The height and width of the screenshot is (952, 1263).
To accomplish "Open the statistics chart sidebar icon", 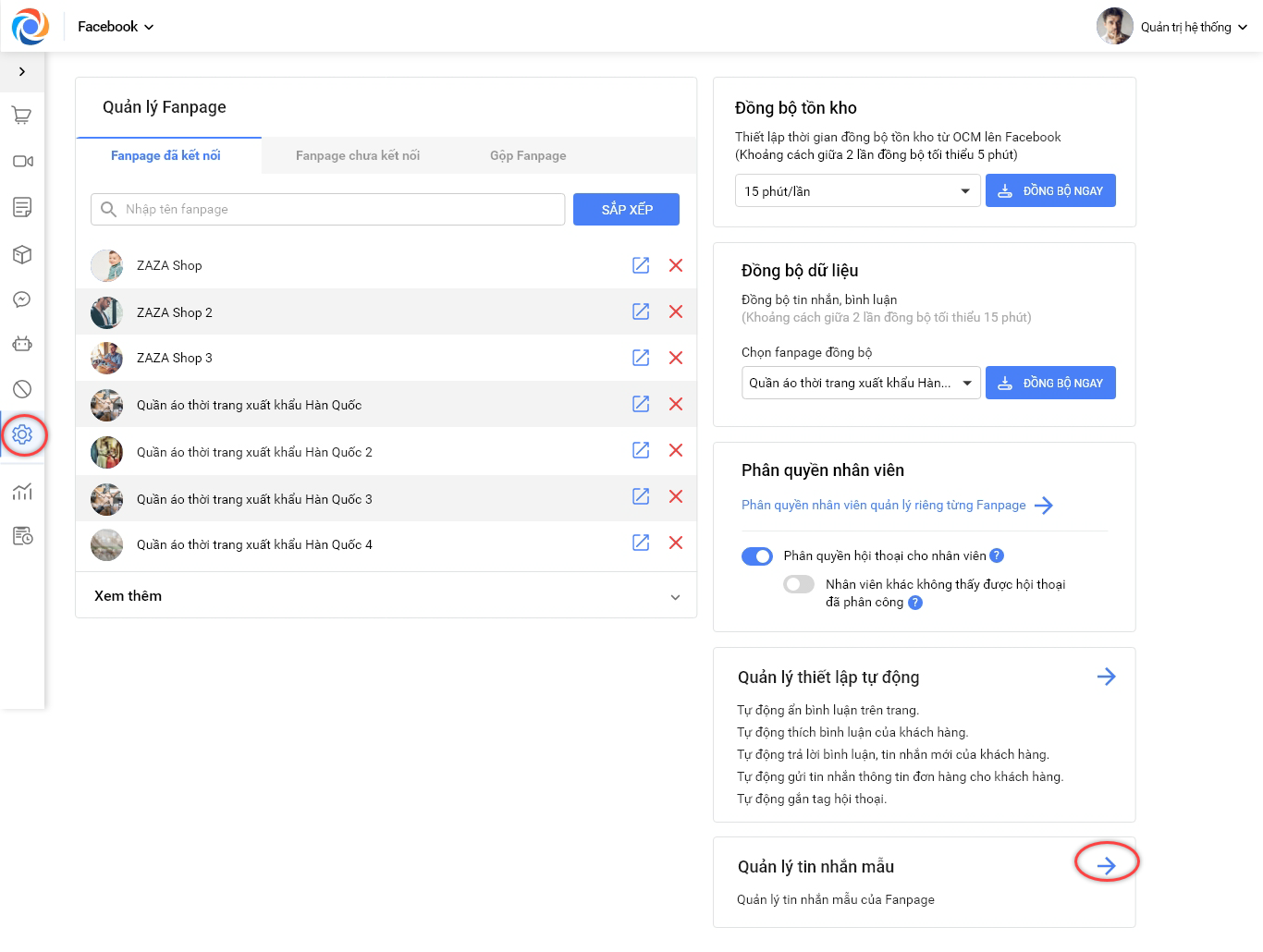I will point(22,491).
